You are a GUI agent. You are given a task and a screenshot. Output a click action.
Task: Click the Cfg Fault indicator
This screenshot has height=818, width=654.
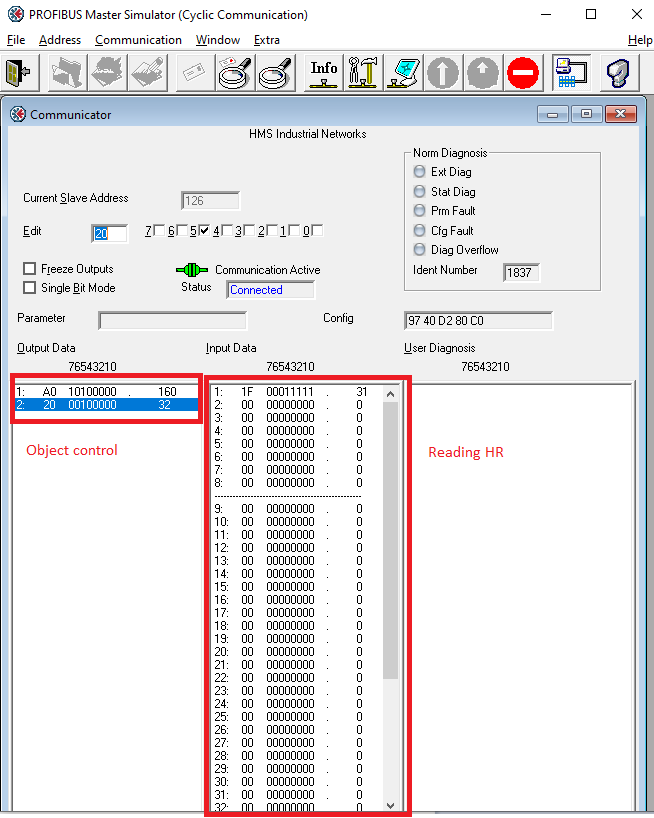(x=419, y=230)
